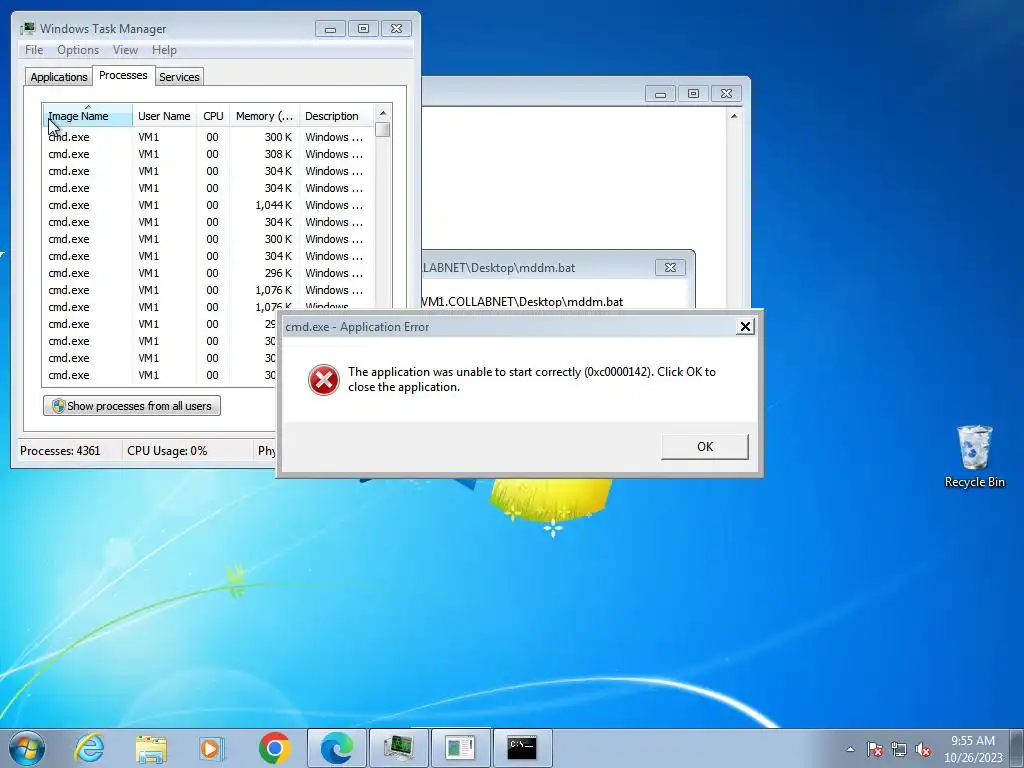Close the mddm.bat dialog window
The image size is (1024, 768).
(670, 268)
